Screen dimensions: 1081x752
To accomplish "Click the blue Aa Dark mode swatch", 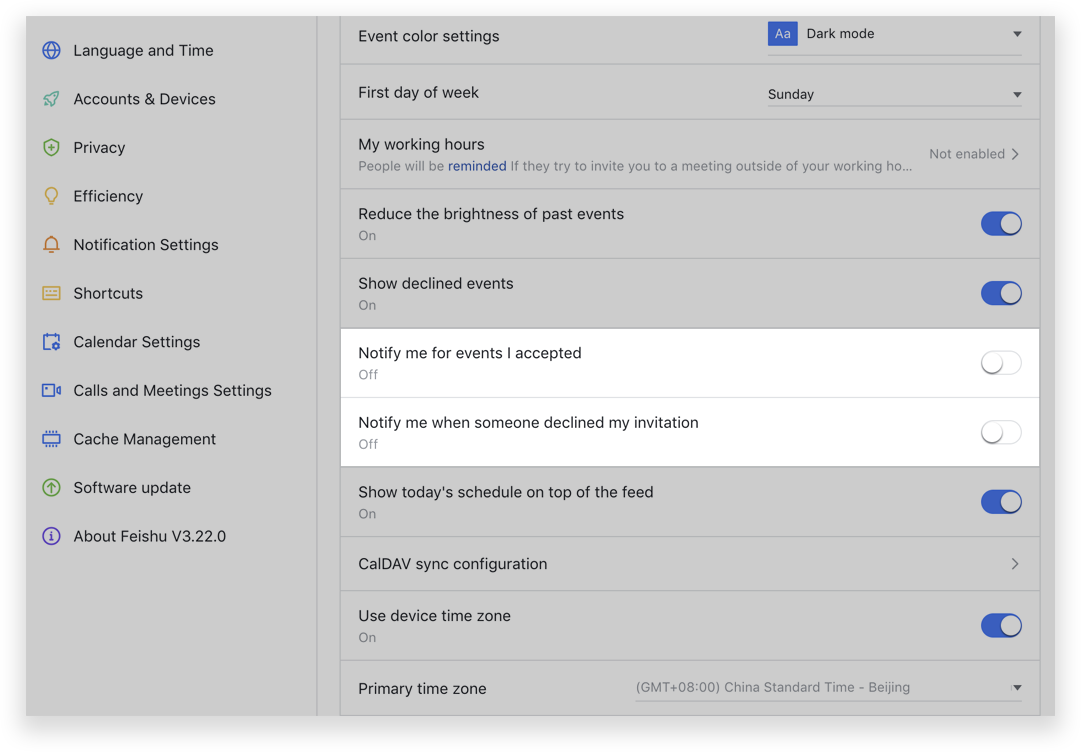I will 782,34.
